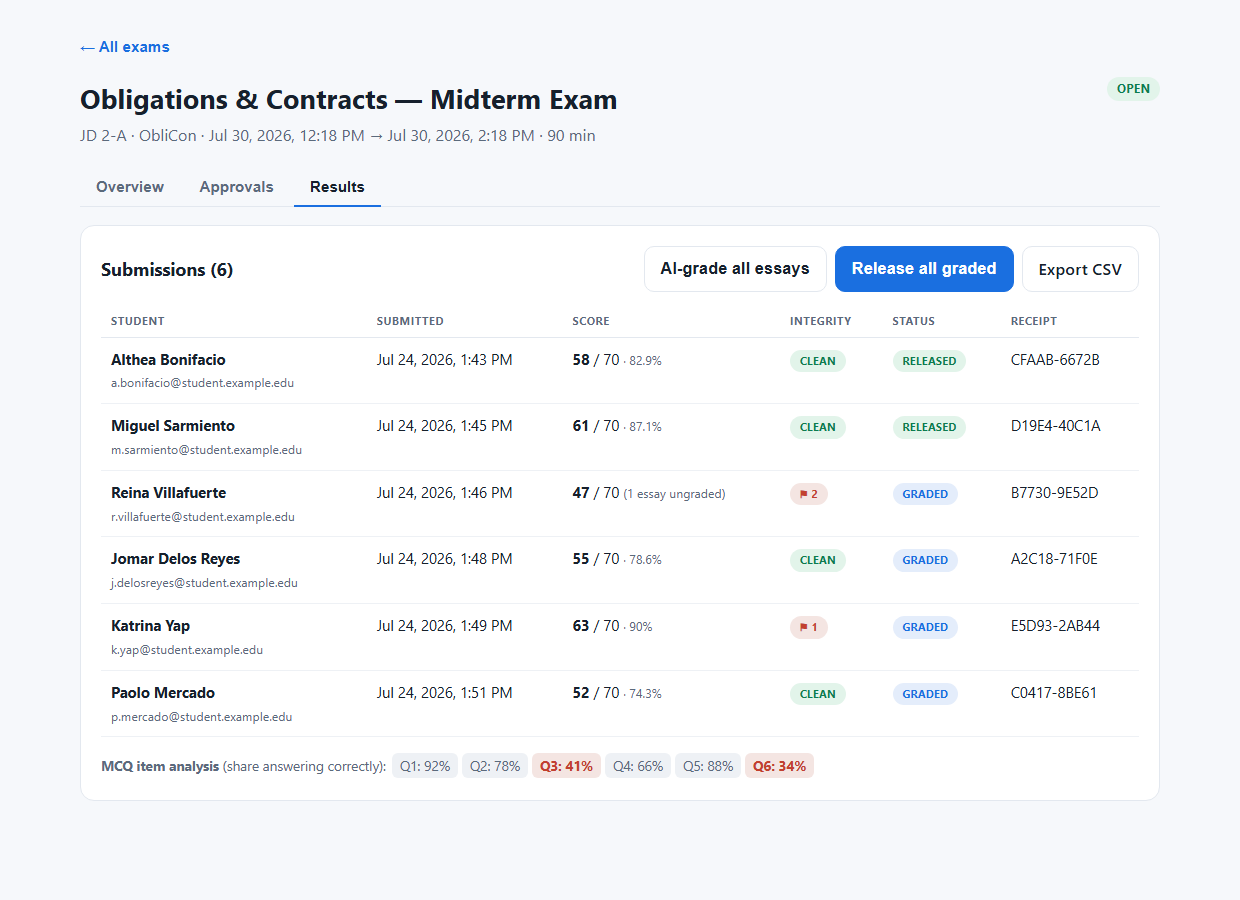Click submitted time Jul 24, 2026, 1:51 PM
This screenshot has height=900, width=1240.
[445, 693]
